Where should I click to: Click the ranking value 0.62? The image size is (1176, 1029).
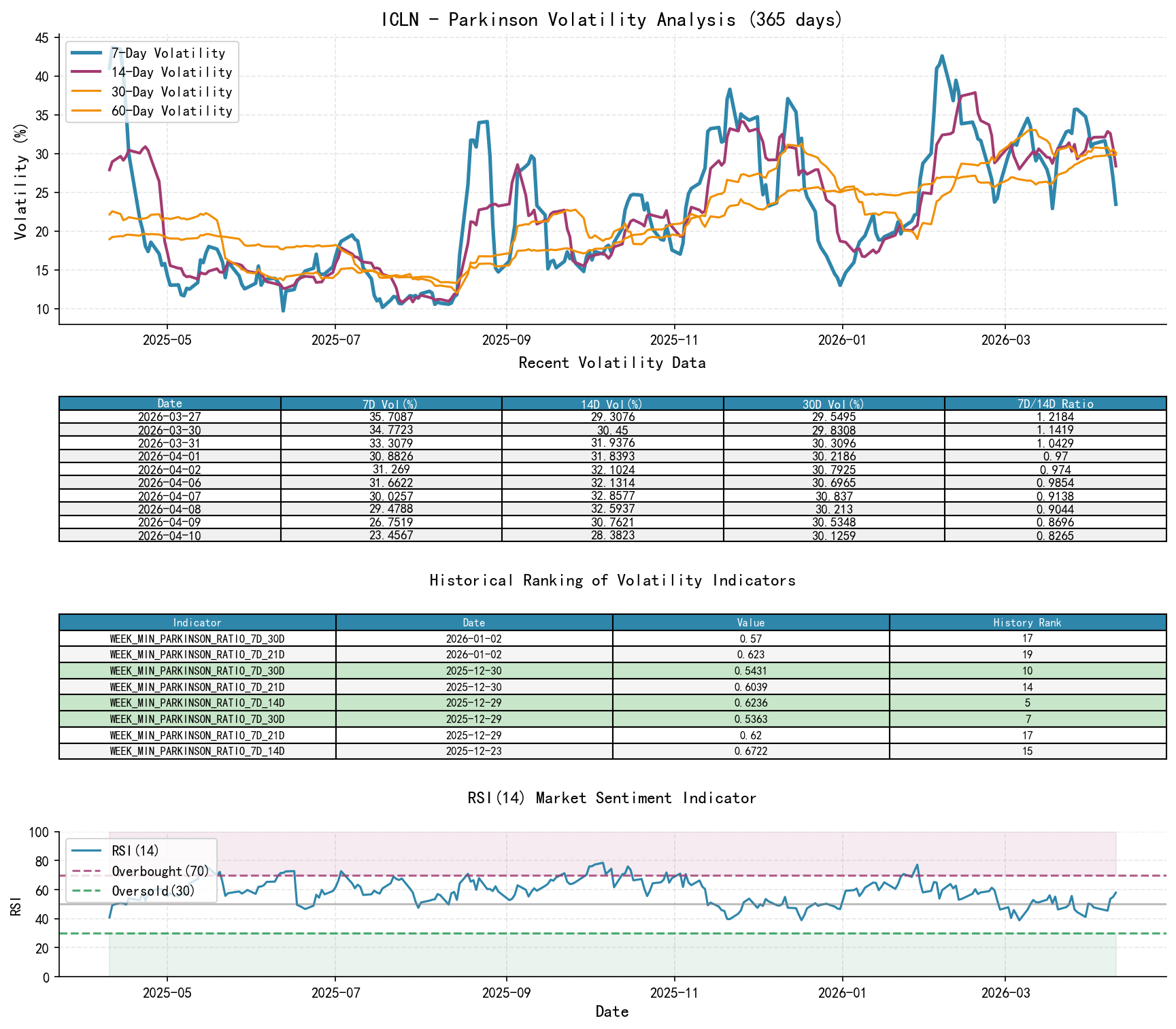(x=751, y=735)
